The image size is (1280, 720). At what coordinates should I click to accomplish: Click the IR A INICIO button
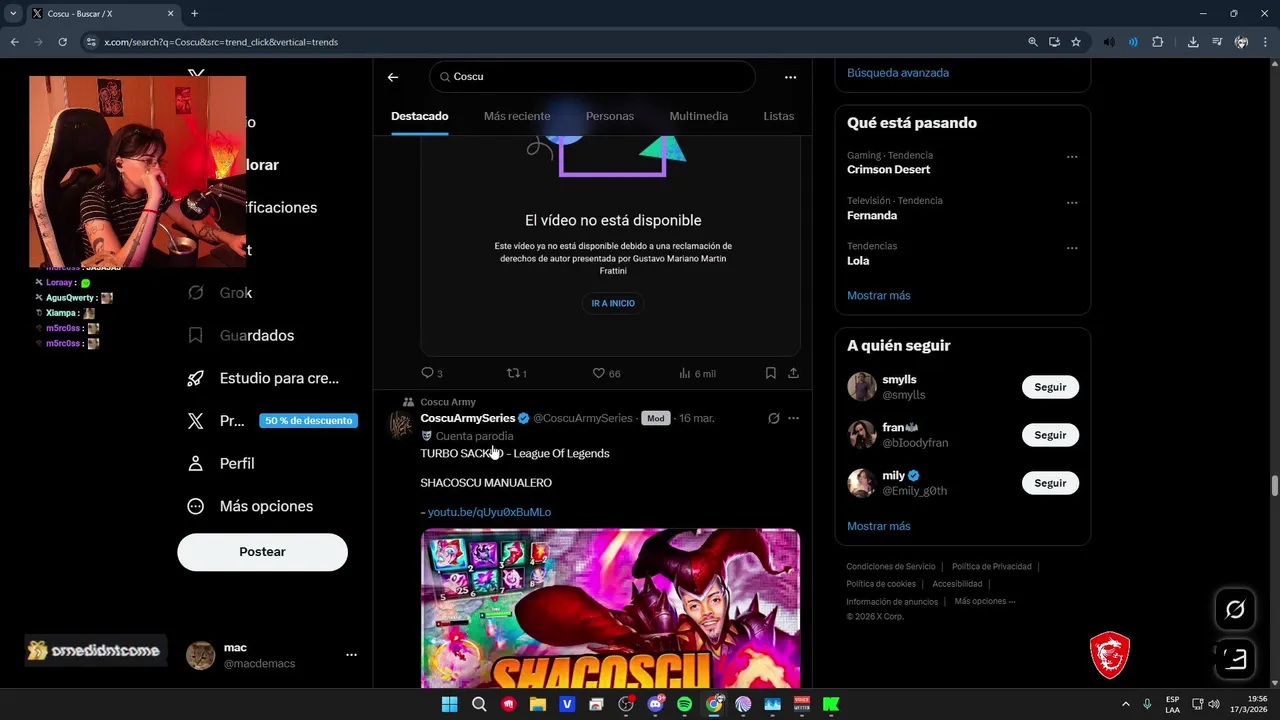613,303
